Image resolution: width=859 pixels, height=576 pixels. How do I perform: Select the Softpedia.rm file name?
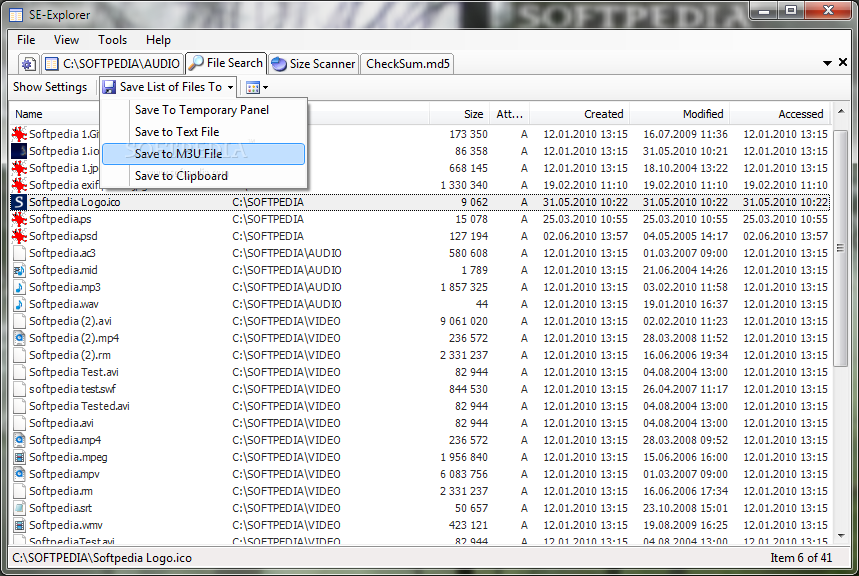click(61, 491)
